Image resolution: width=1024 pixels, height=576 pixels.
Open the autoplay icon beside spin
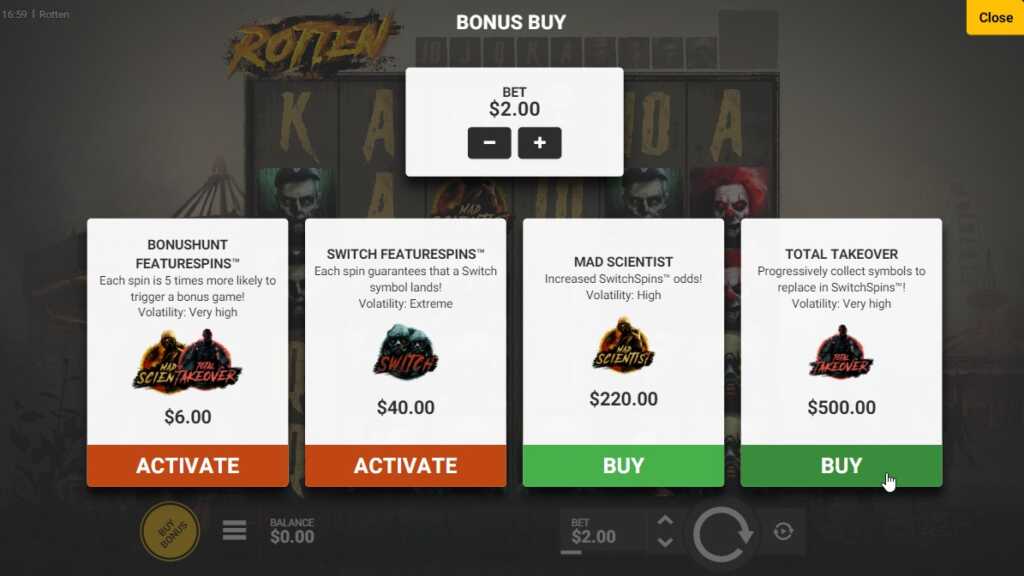point(783,532)
